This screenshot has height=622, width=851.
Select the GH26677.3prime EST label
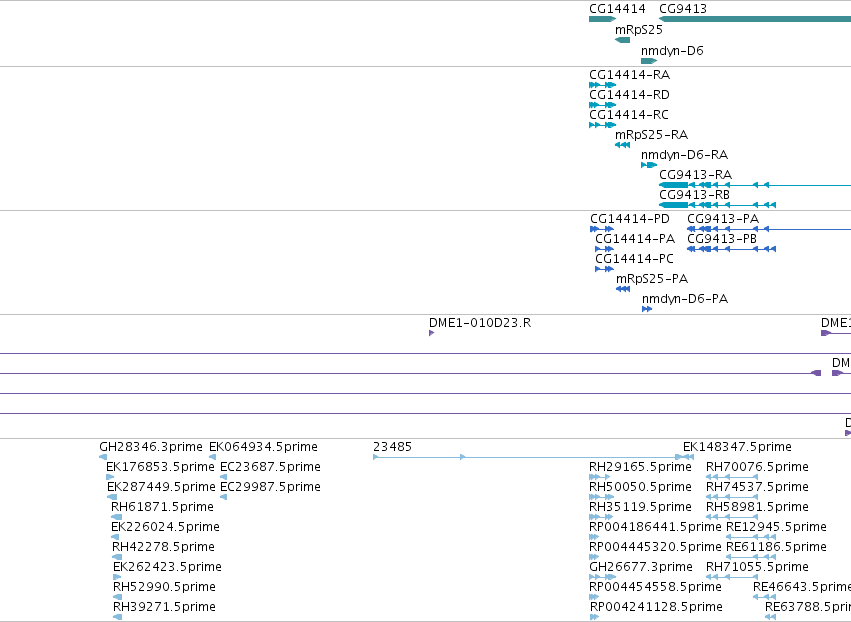(641, 567)
